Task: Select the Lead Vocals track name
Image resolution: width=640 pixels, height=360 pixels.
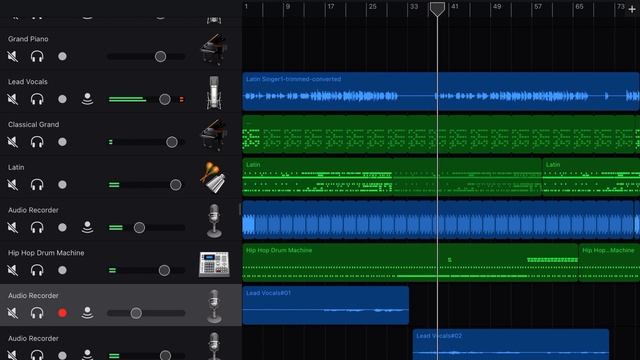Action: pyautogui.click(x=28, y=82)
